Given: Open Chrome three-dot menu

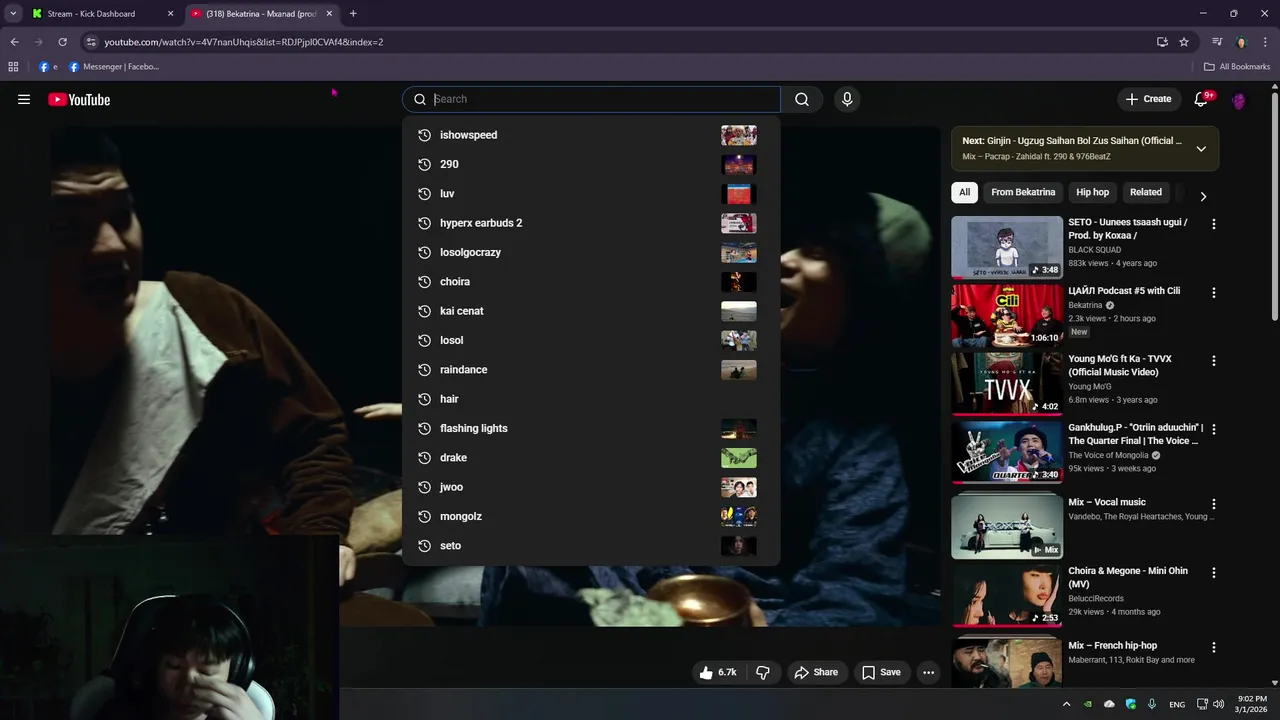Looking at the screenshot, I should [x=1265, y=42].
